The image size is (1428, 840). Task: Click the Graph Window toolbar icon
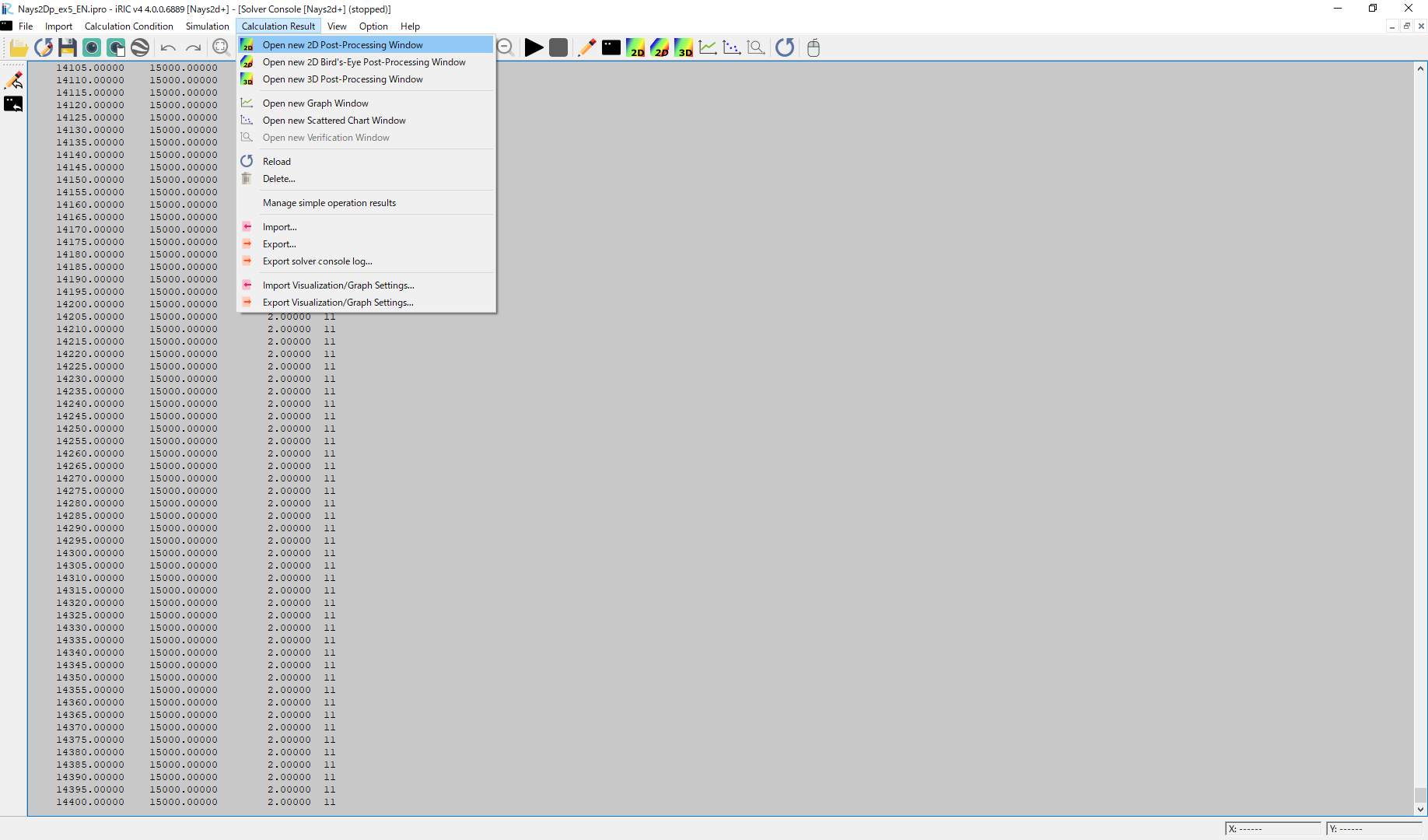point(708,47)
